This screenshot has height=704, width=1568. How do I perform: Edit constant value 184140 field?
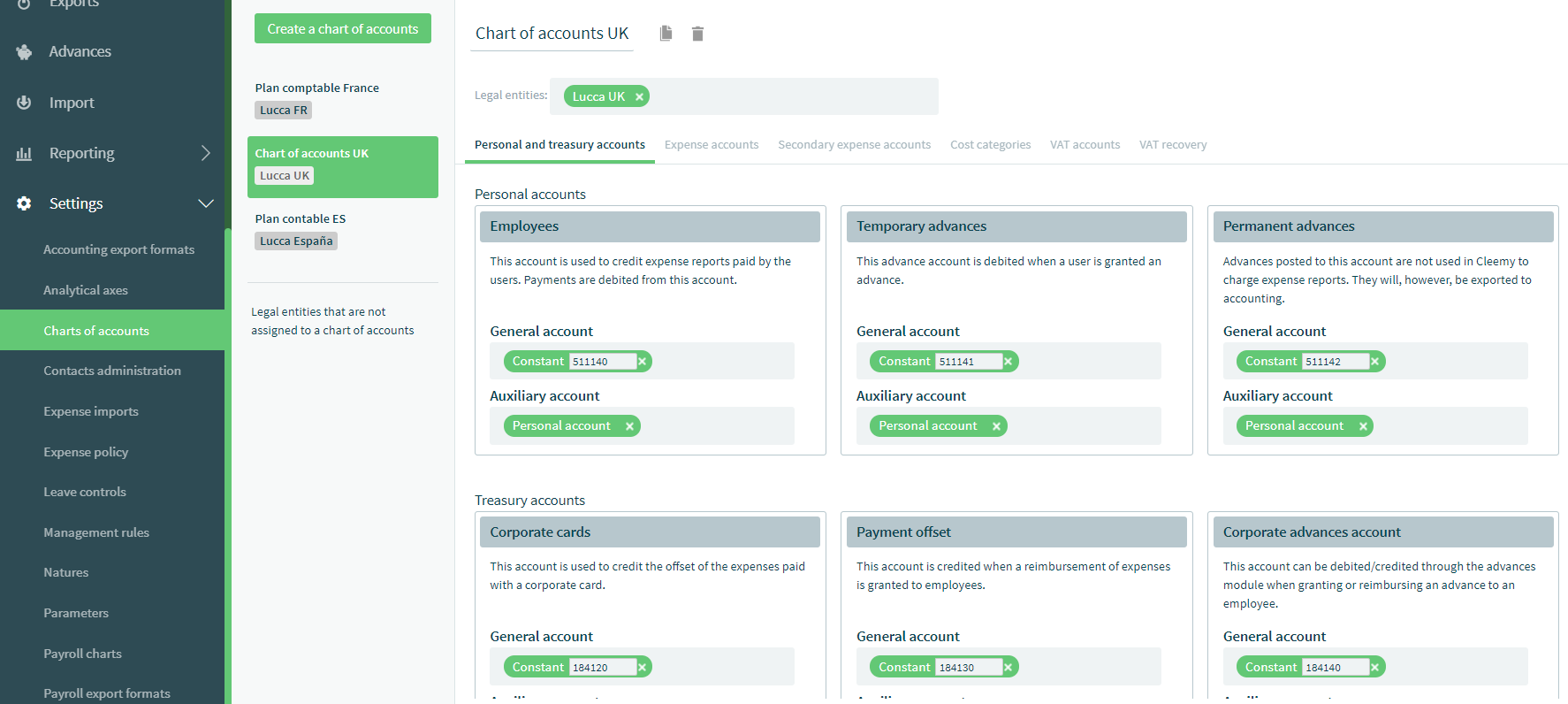(x=1336, y=668)
